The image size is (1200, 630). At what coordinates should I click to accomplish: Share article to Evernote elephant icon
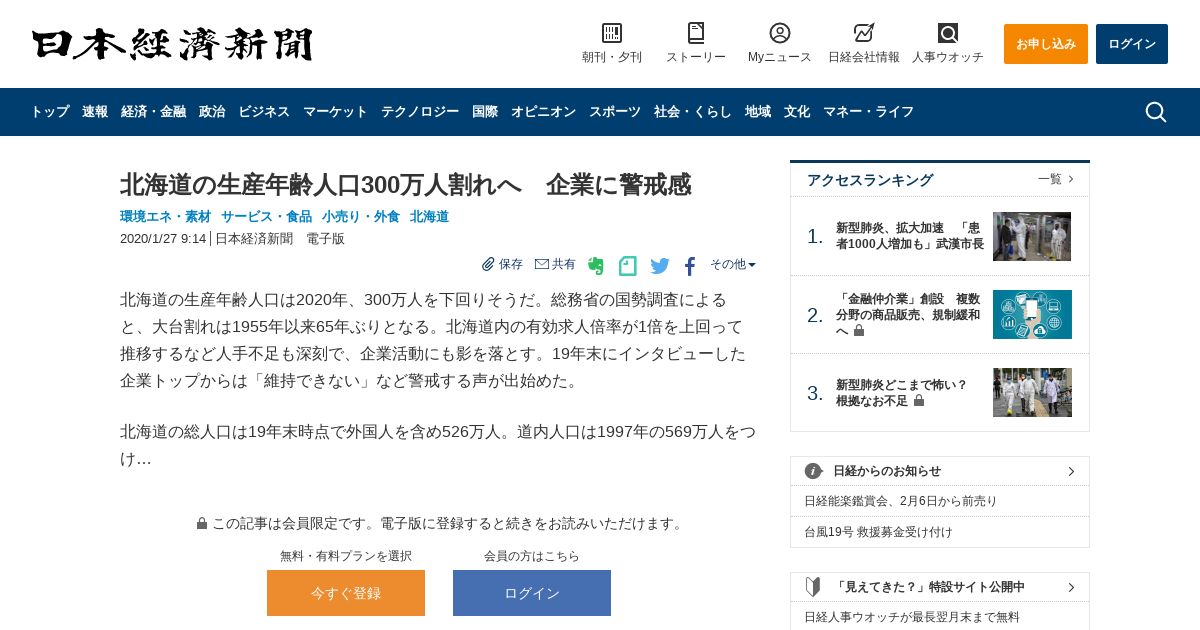coord(596,266)
